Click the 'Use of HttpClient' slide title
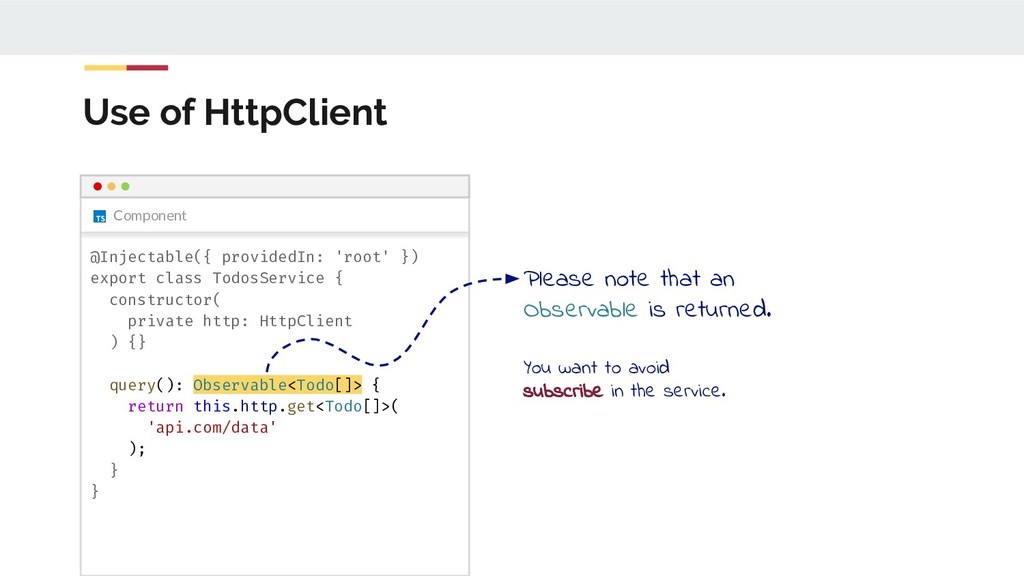Image resolution: width=1024 pixels, height=576 pixels. [x=235, y=112]
